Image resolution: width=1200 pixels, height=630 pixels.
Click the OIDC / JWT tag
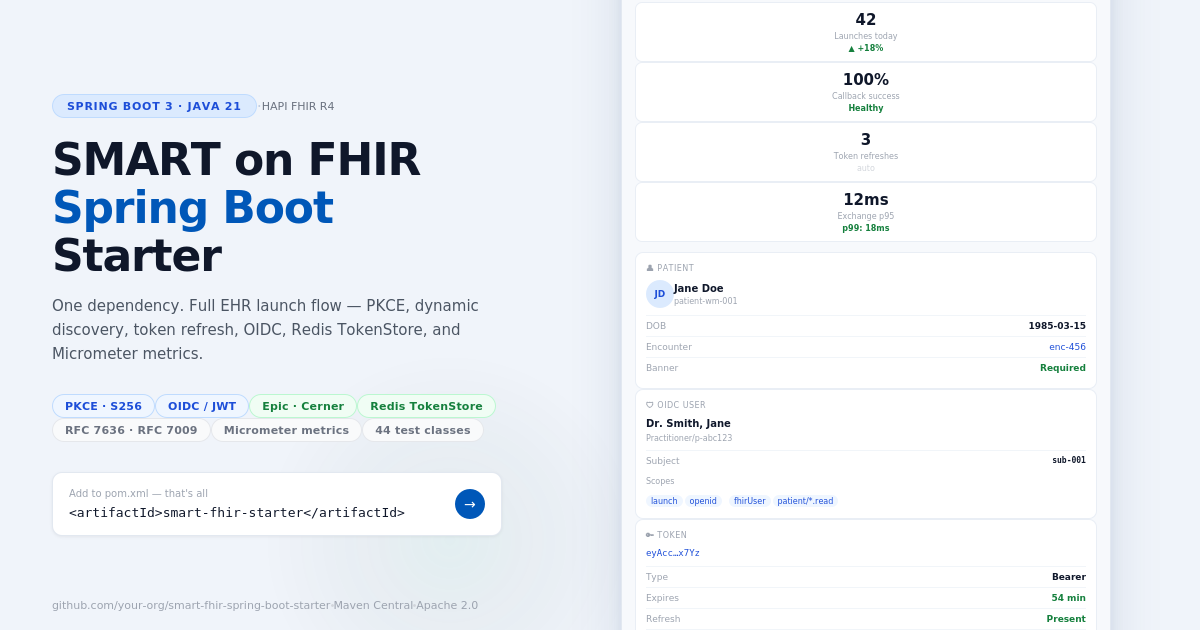click(202, 406)
